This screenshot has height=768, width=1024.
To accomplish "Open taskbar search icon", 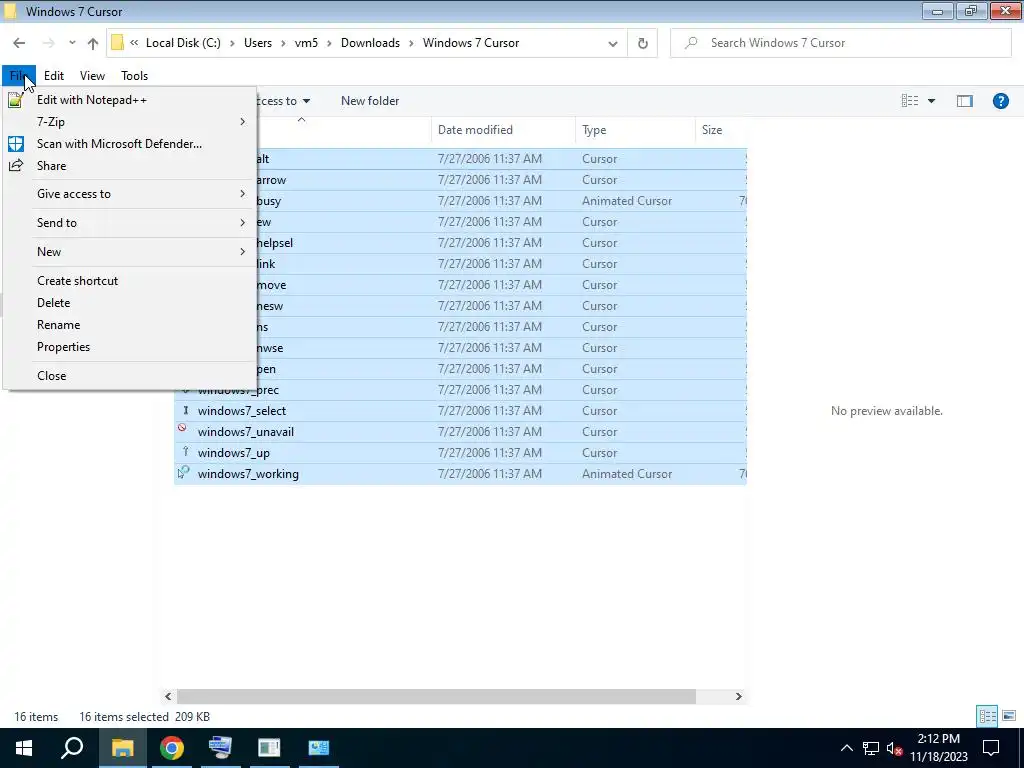I will coord(72,748).
